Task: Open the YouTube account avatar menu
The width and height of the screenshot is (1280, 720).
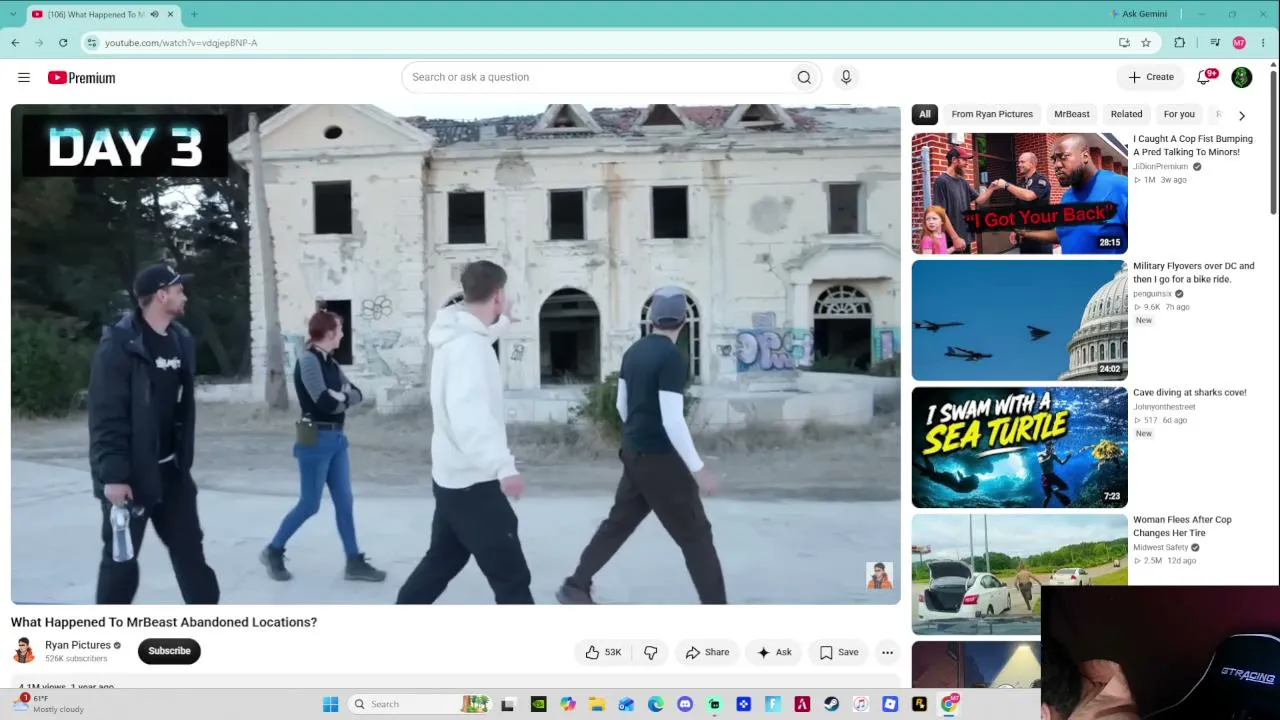Action: tap(1242, 77)
